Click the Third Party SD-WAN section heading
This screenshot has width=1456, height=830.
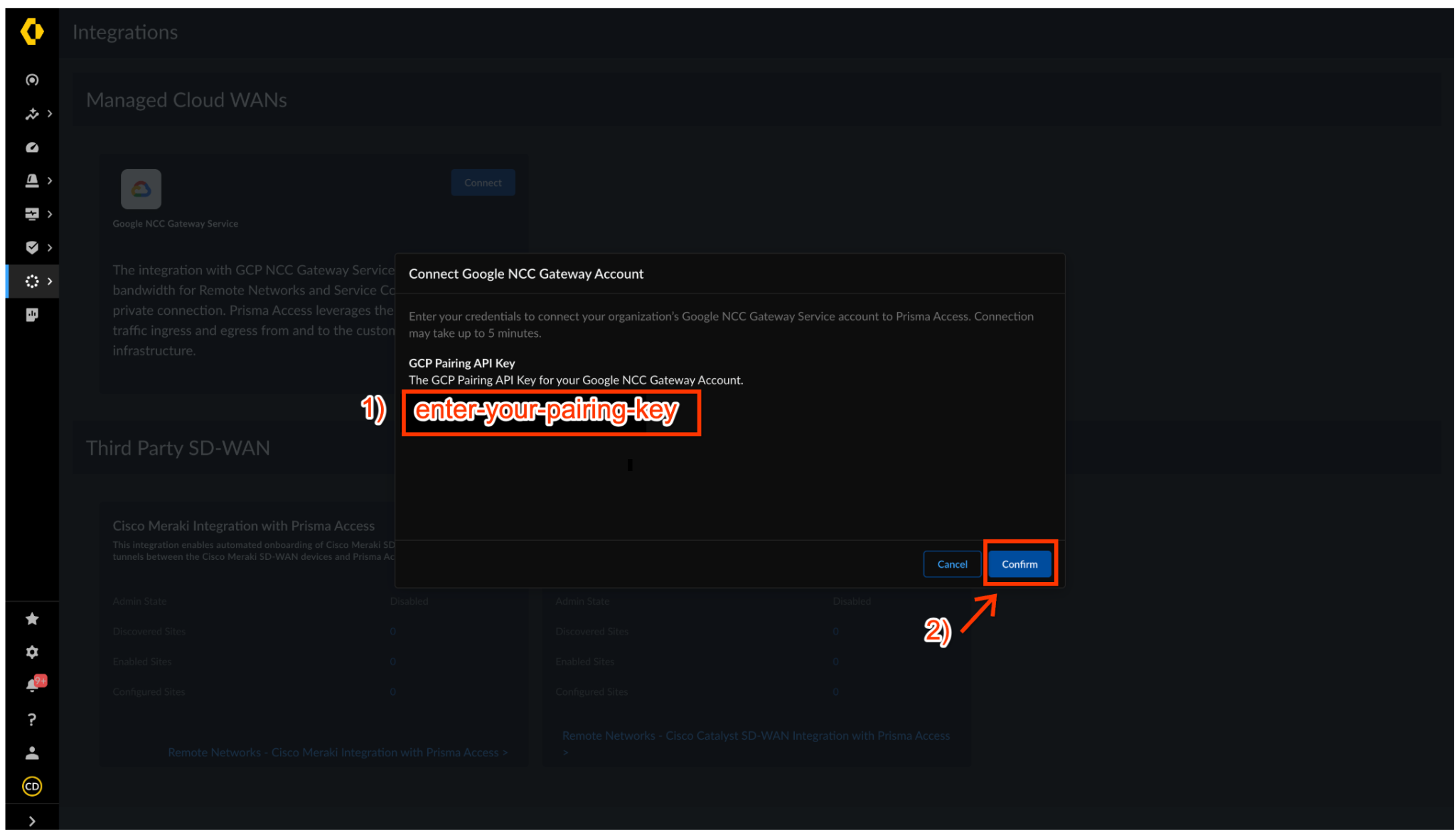pos(178,448)
